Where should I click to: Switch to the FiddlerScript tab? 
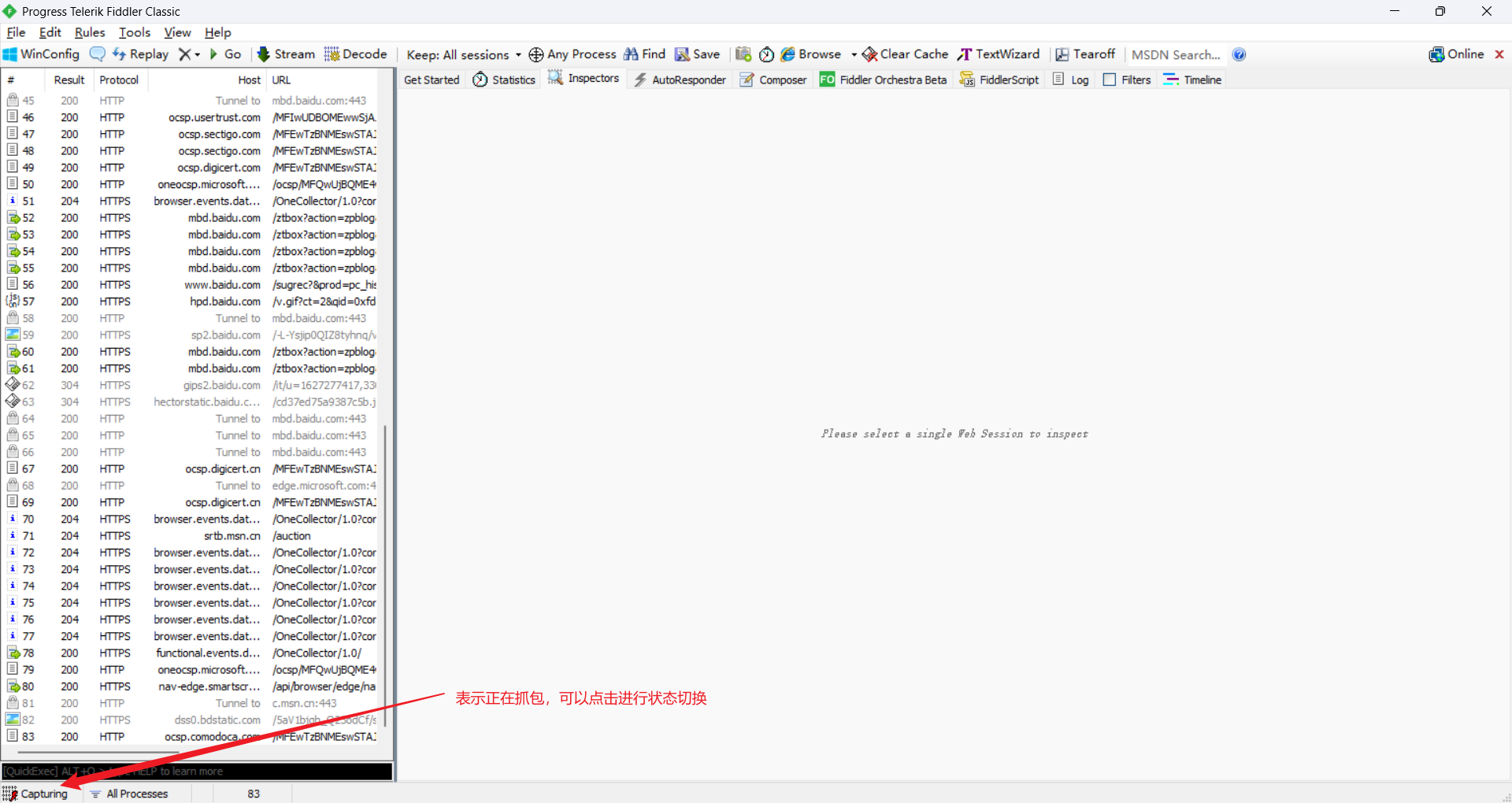tap(1000, 80)
